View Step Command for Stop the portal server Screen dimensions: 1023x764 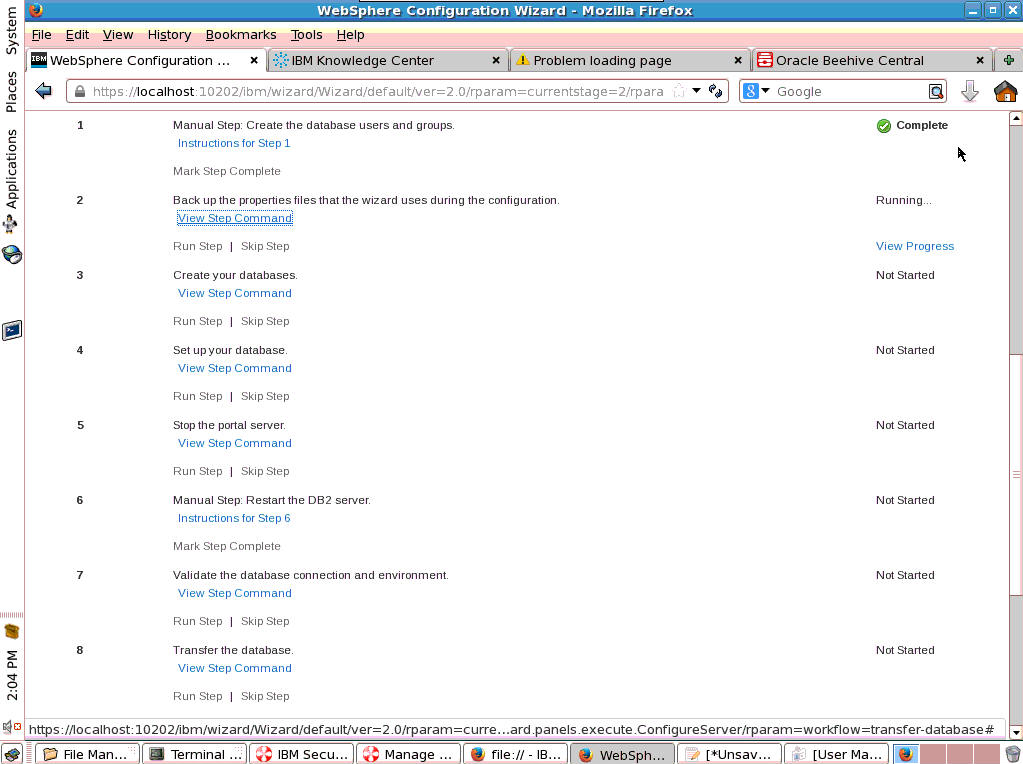pos(234,443)
